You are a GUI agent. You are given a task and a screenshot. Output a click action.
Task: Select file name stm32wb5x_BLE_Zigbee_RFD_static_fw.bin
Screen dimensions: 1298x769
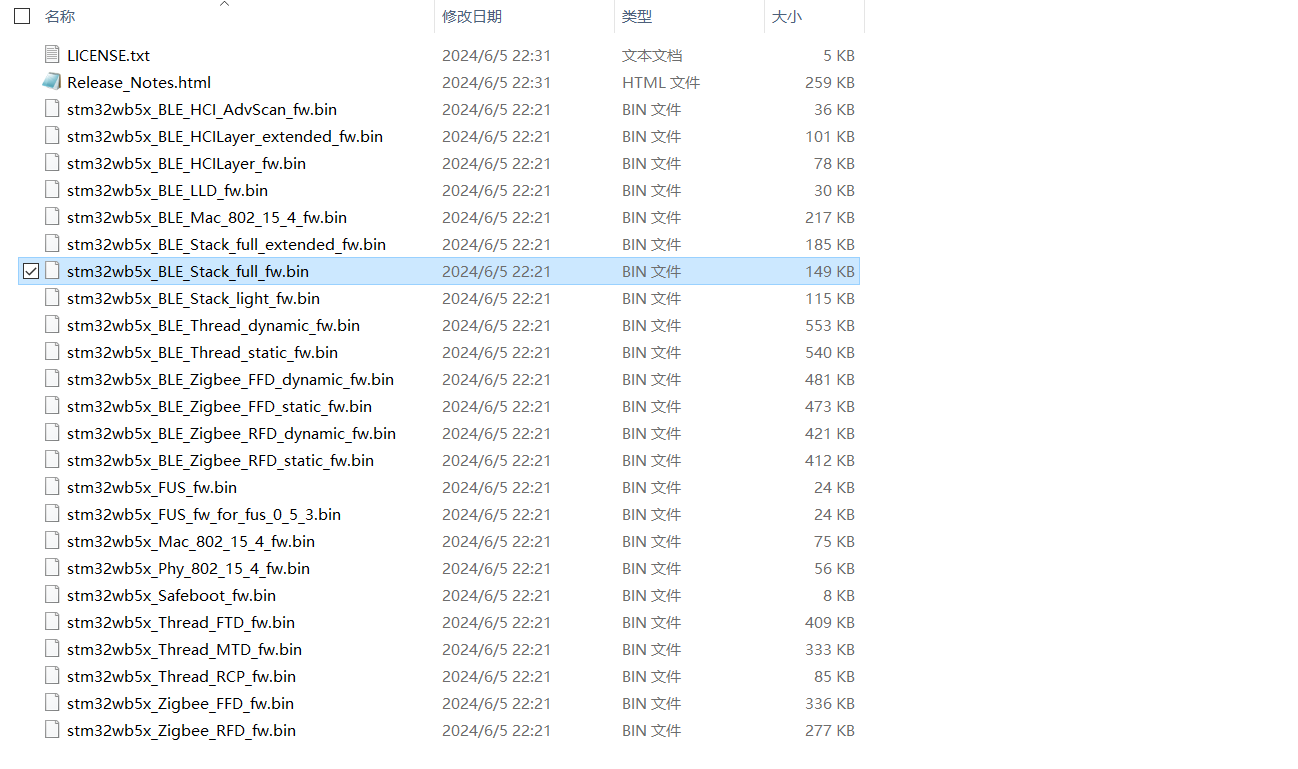point(220,461)
